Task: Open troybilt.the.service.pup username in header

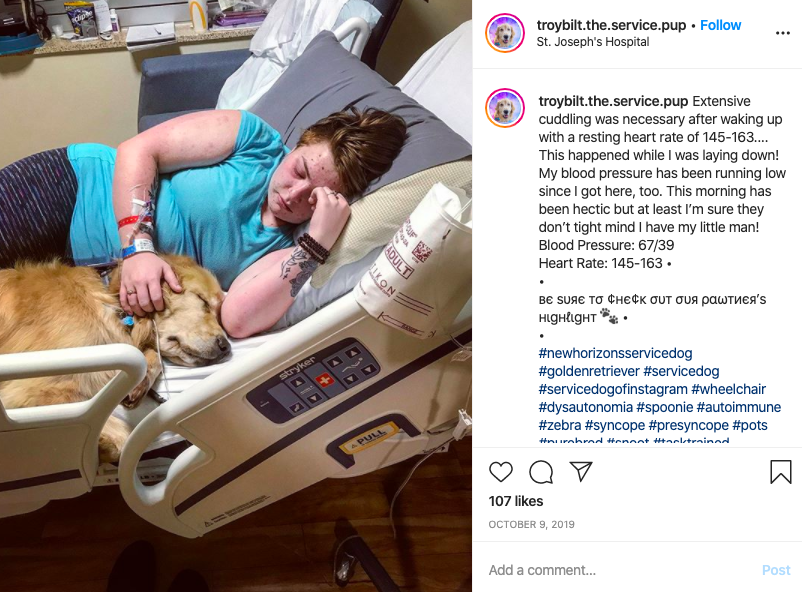Action: pos(611,25)
